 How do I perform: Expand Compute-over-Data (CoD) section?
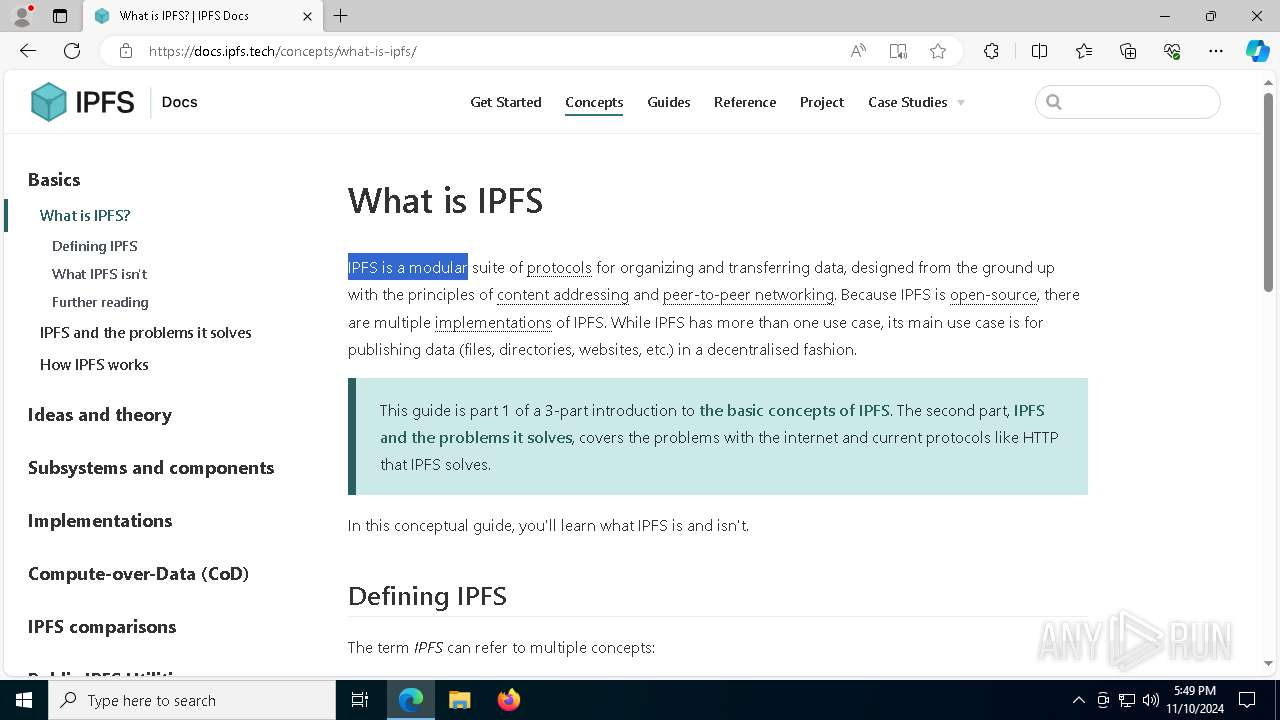tap(138, 574)
